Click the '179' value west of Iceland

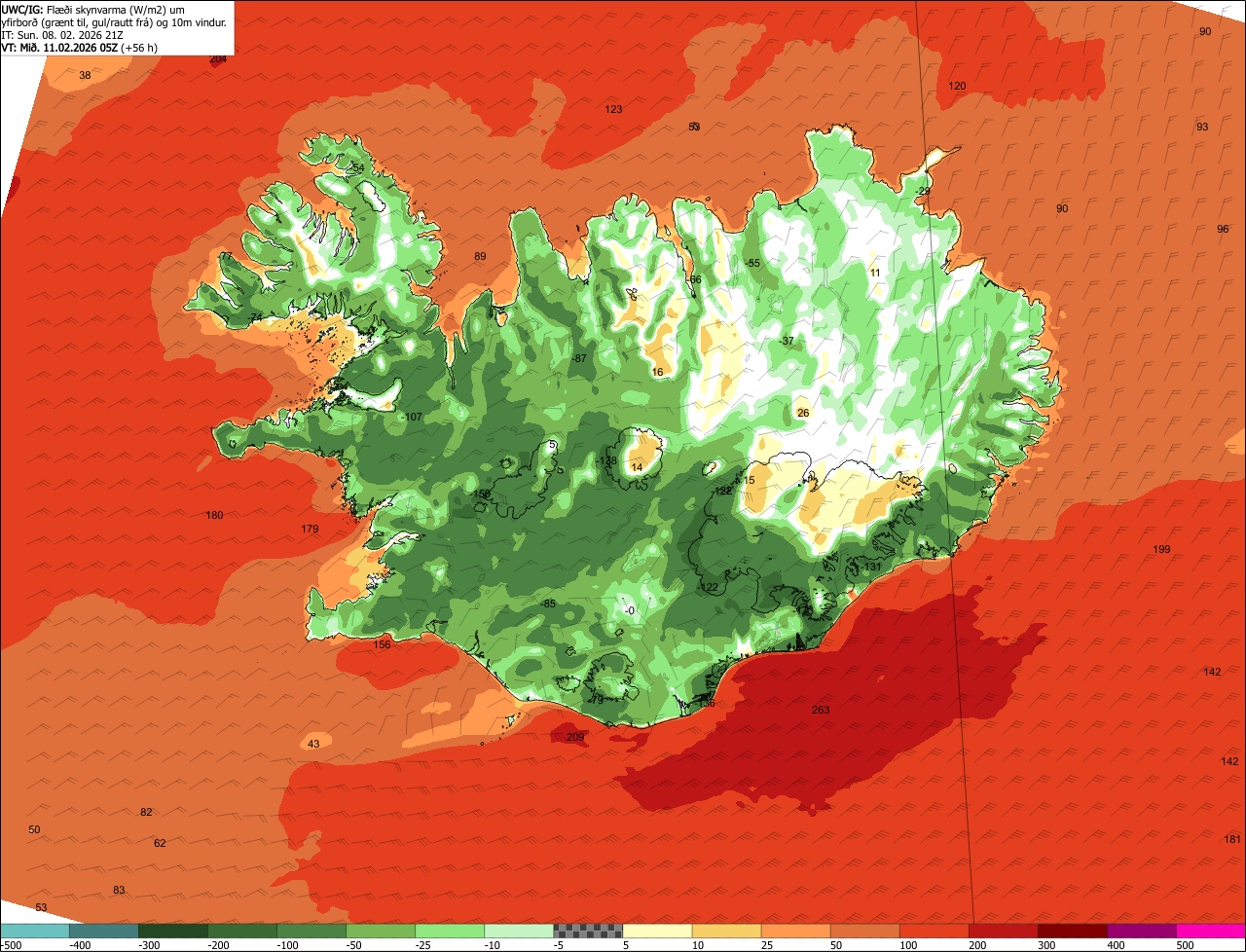pyautogui.click(x=310, y=529)
